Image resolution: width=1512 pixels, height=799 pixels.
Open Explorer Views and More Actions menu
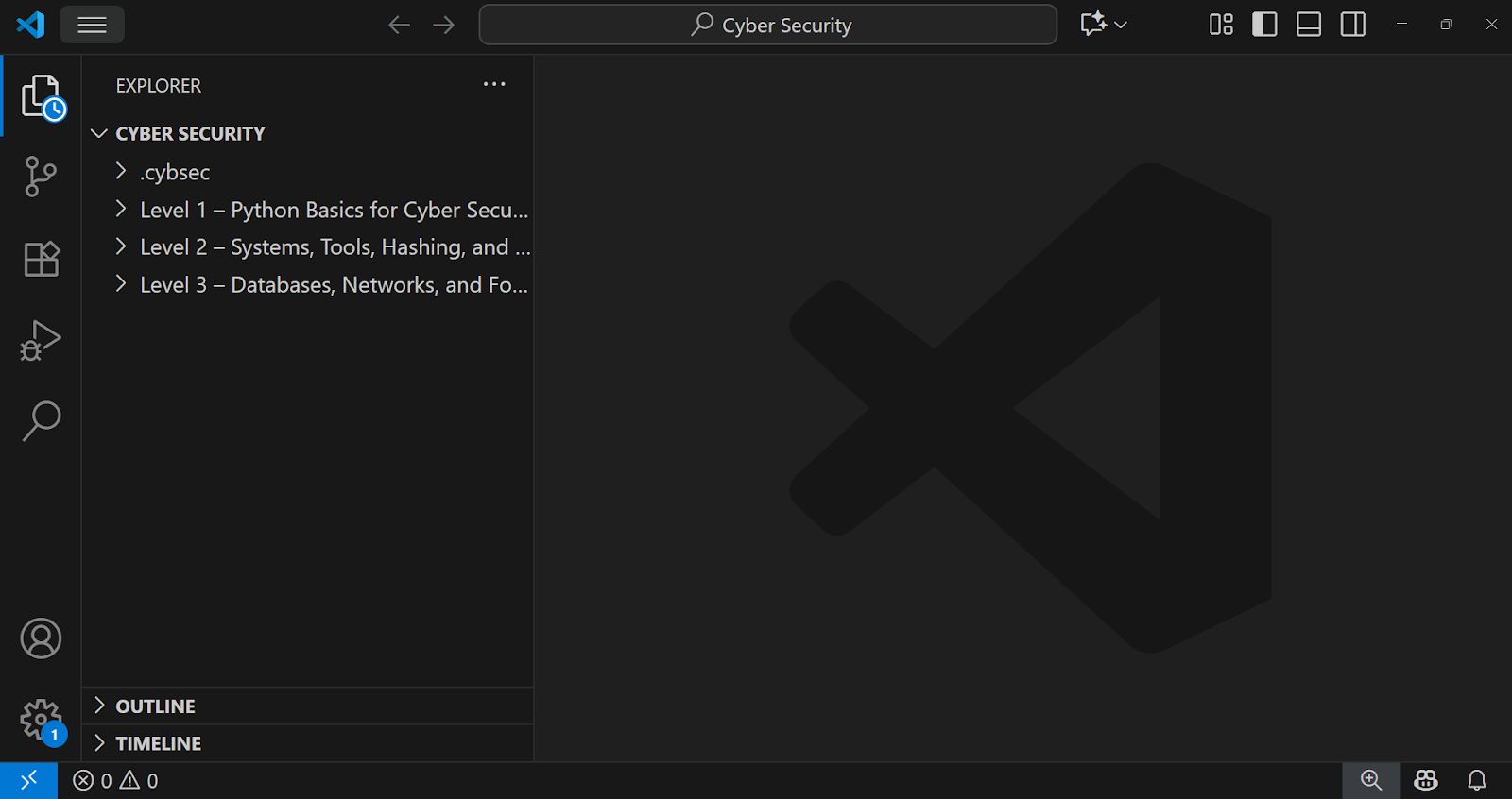pyautogui.click(x=494, y=85)
